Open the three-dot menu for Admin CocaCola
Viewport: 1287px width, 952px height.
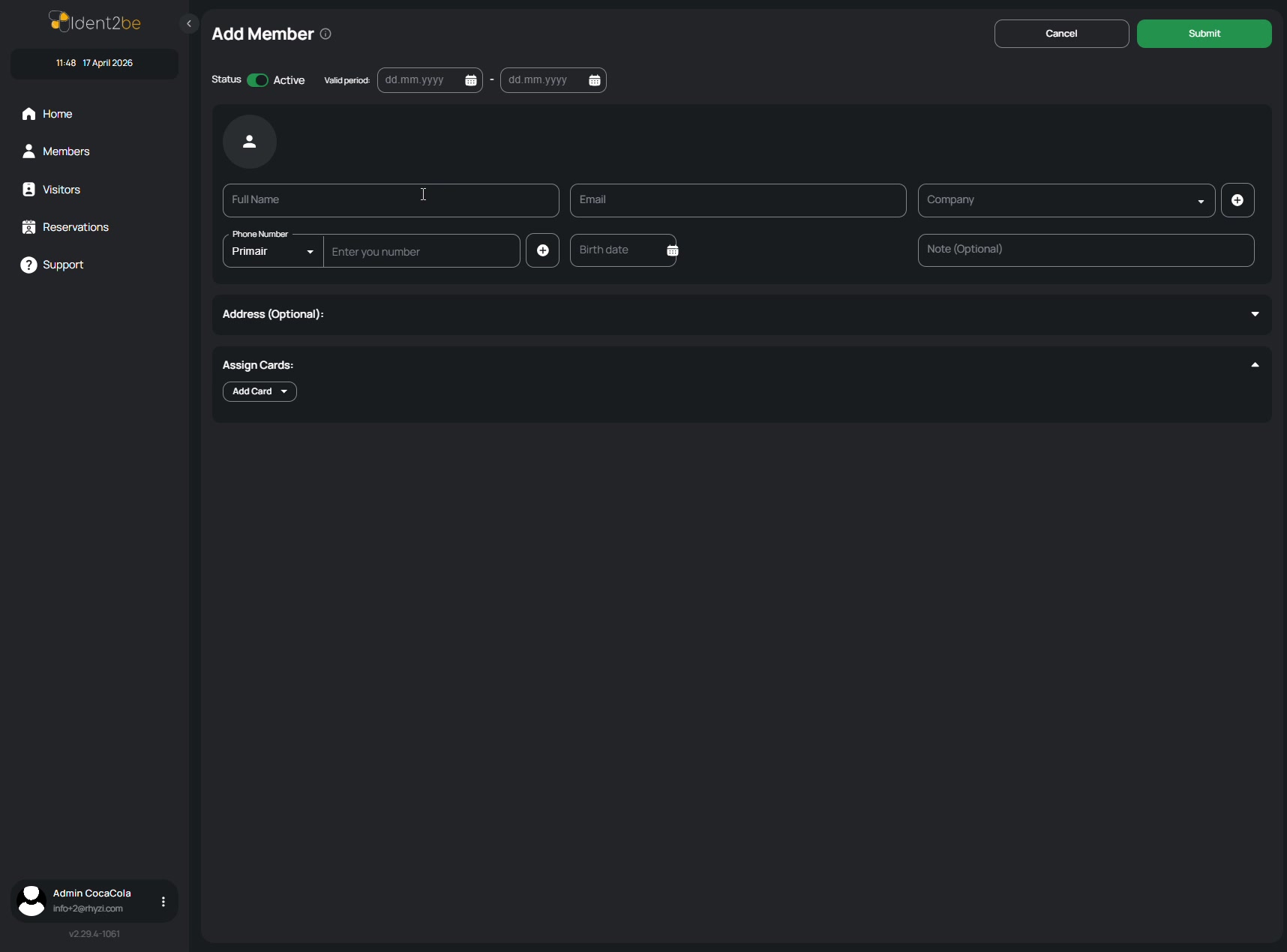163,902
